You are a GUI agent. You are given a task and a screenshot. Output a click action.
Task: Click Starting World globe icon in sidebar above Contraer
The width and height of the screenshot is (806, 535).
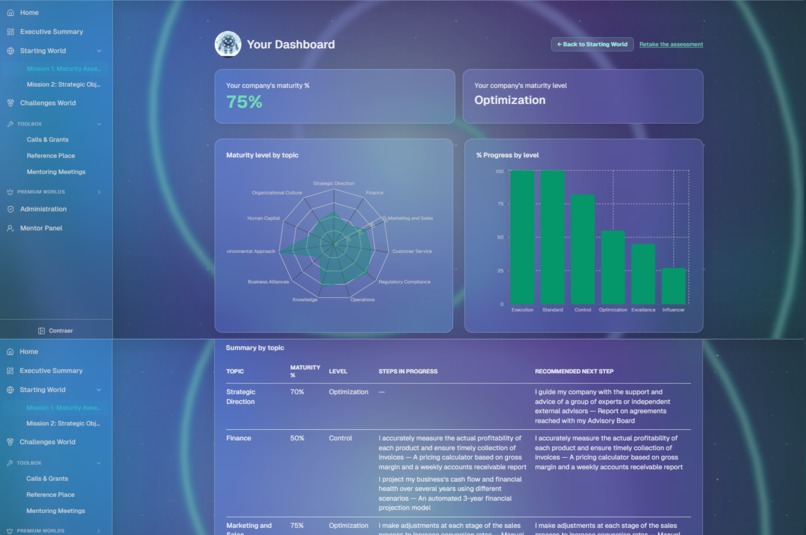10,51
